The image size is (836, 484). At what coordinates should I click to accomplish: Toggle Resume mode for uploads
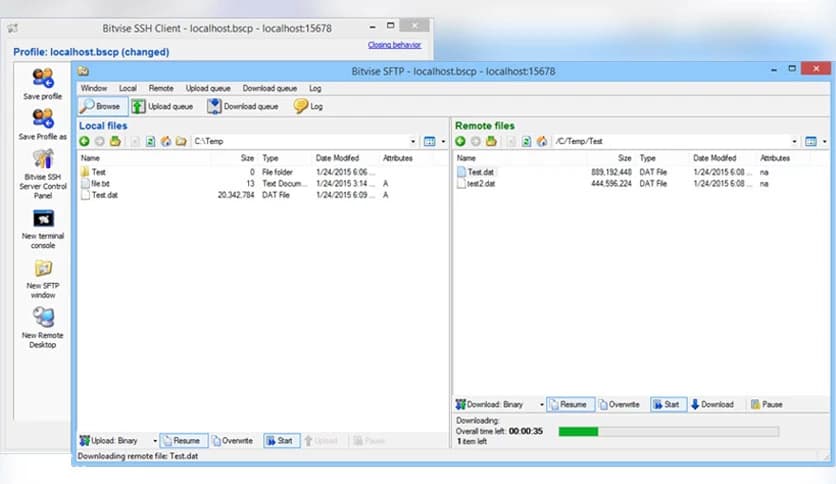click(x=183, y=441)
